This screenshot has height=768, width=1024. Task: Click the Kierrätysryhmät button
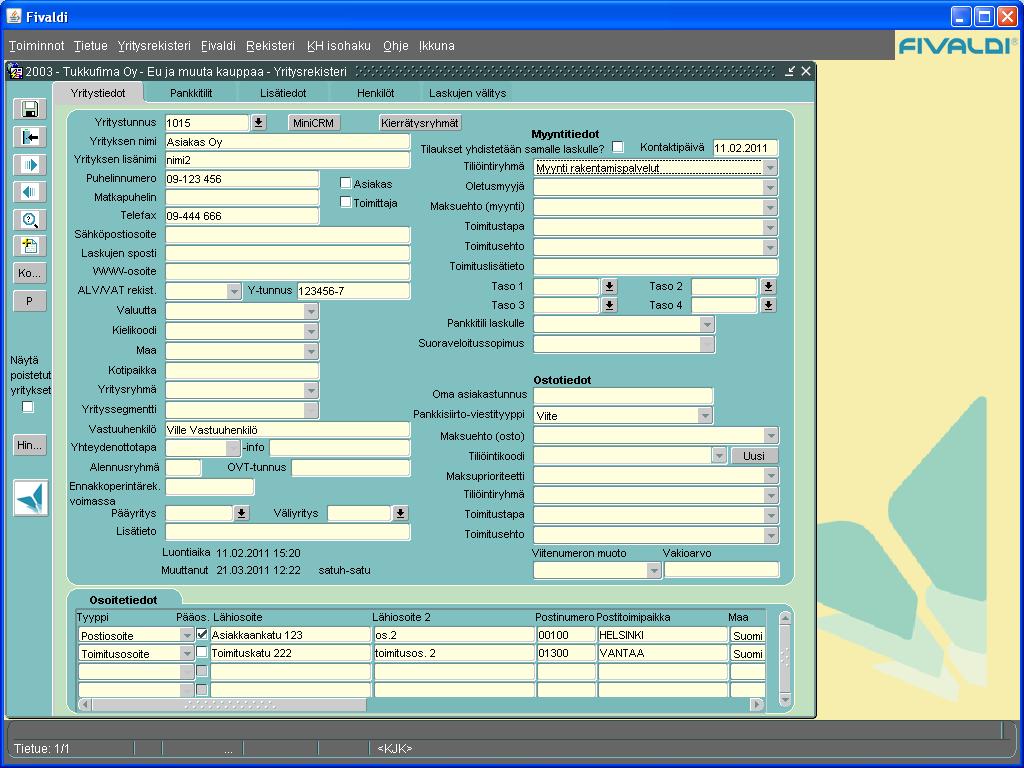(x=420, y=123)
